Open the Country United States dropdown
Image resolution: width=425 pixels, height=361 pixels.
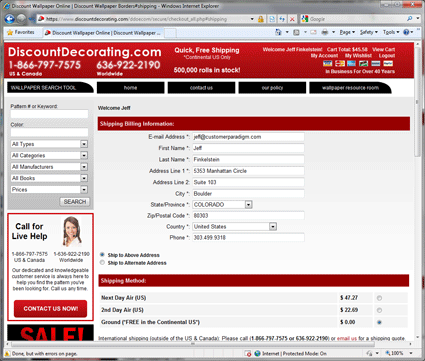(x=235, y=227)
